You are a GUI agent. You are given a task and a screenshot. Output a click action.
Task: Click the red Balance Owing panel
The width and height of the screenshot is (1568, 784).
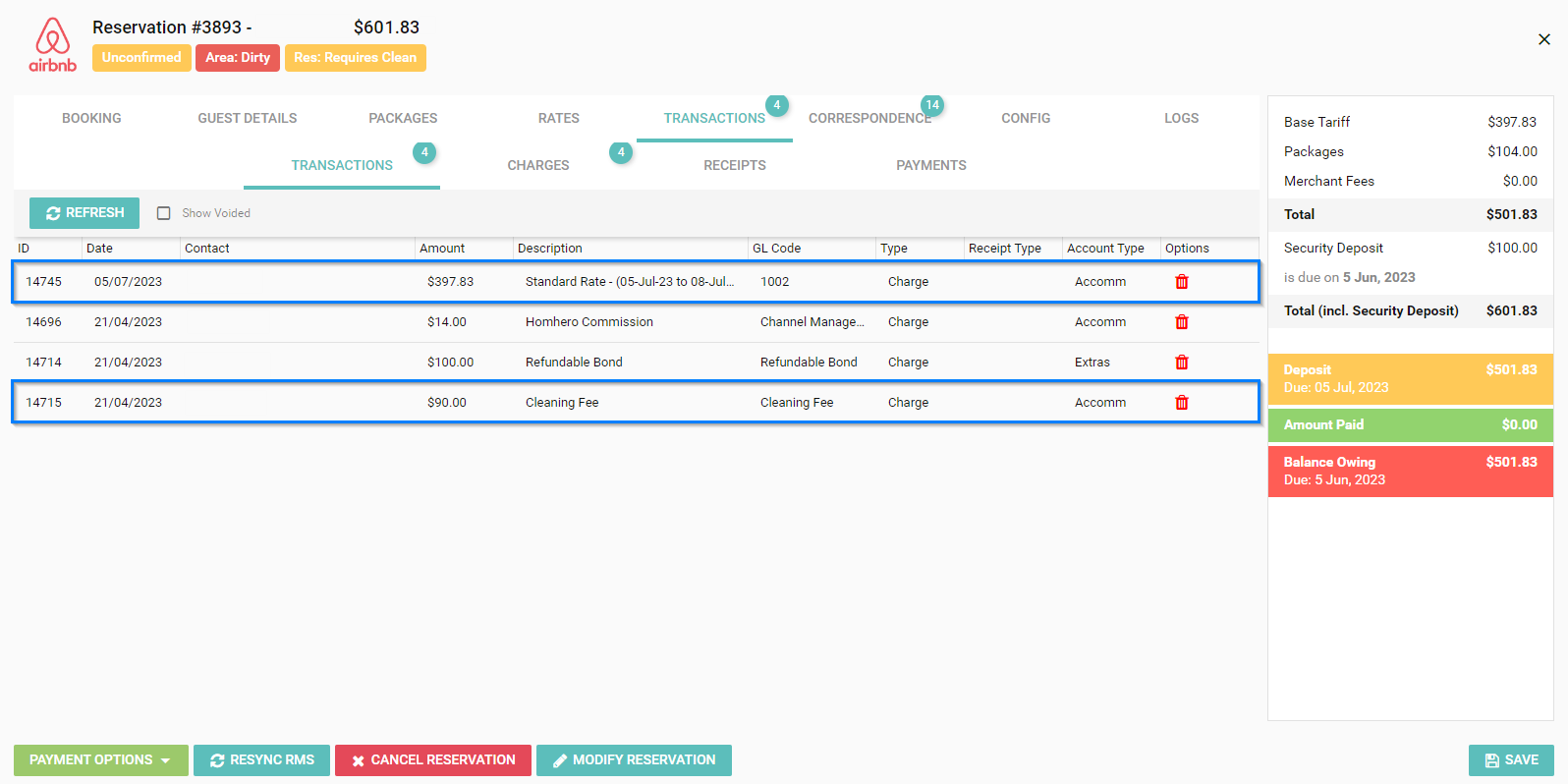[1410, 472]
